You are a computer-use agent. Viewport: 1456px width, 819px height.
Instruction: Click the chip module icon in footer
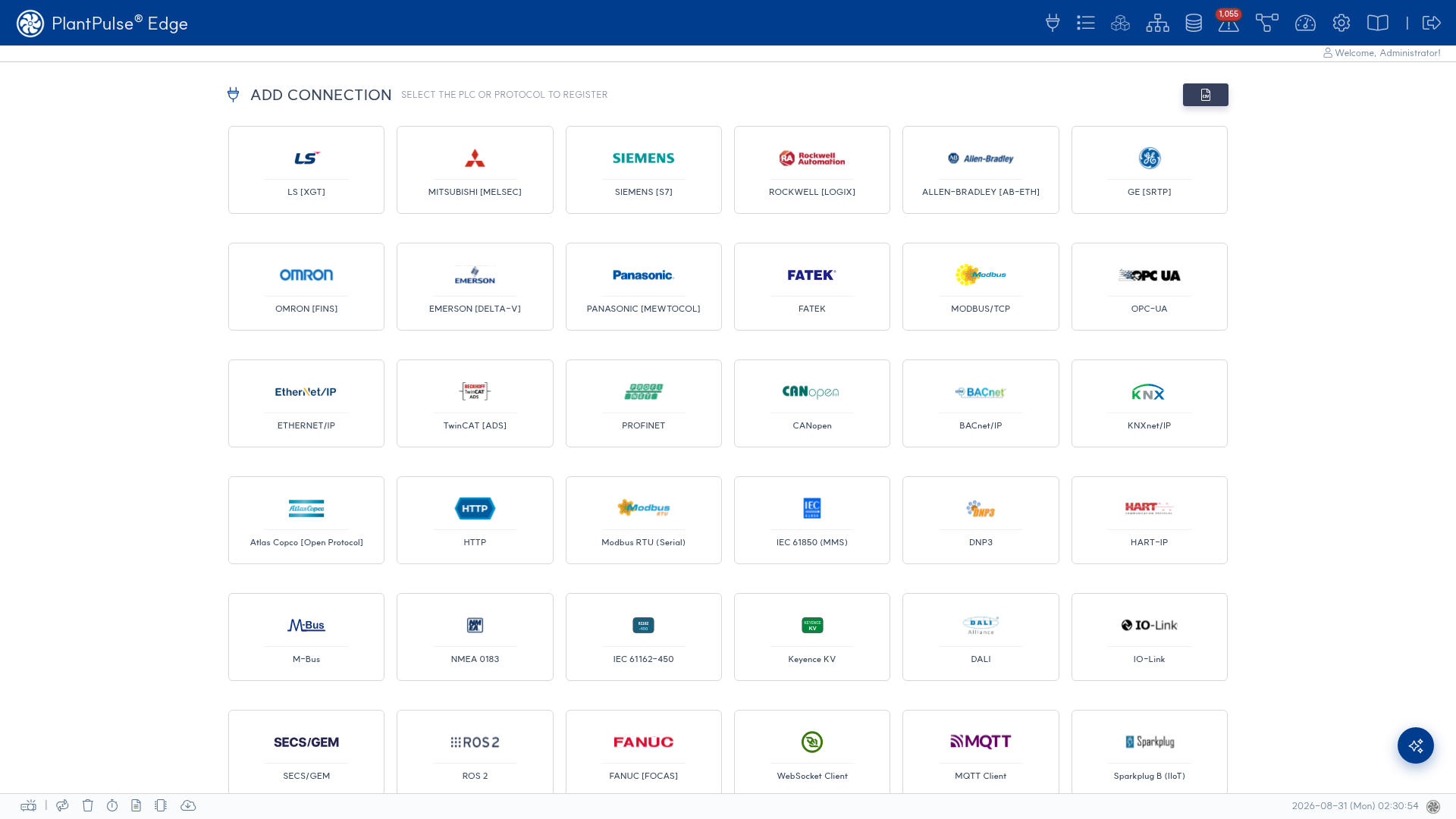(x=161, y=805)
